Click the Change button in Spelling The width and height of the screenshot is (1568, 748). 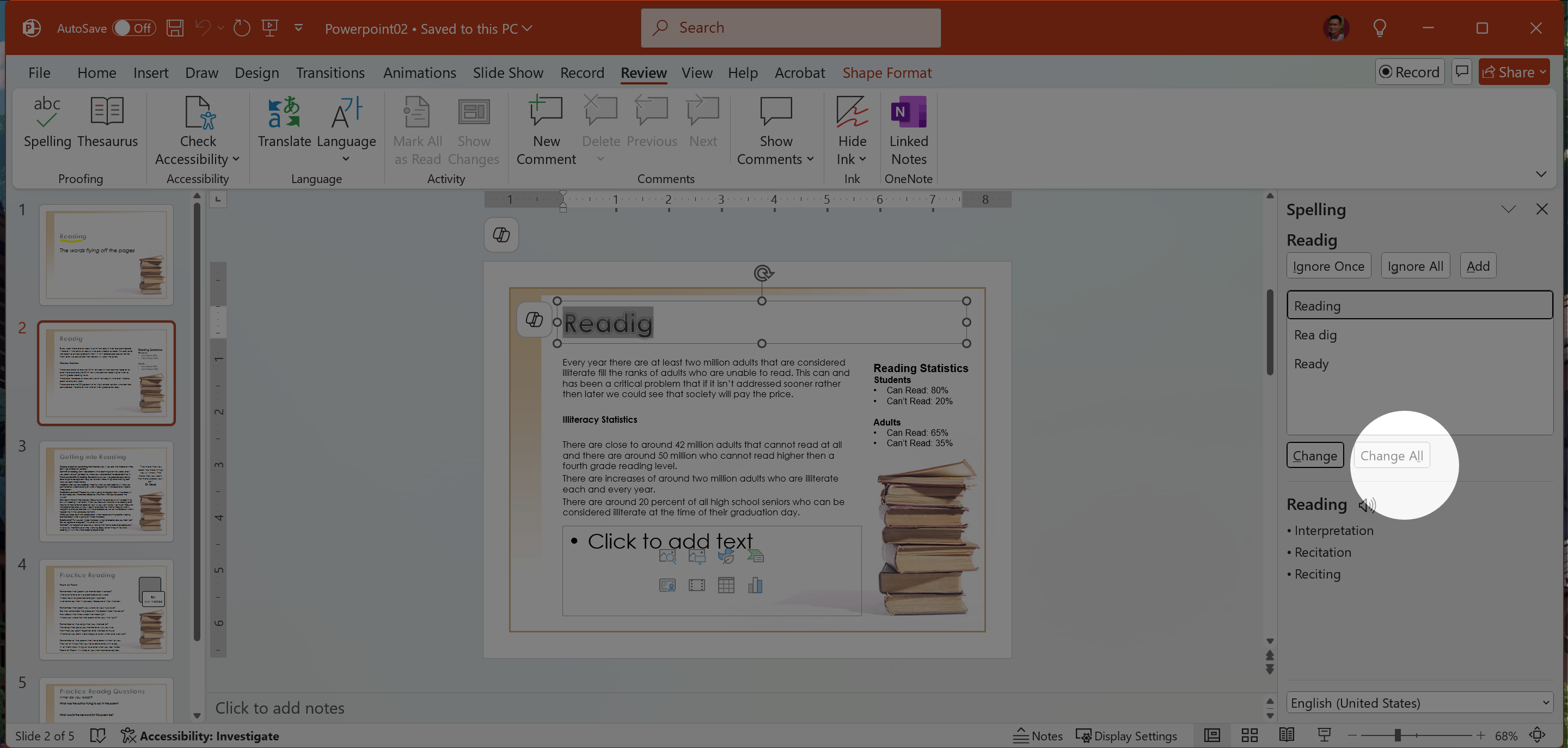[1314, 455]
